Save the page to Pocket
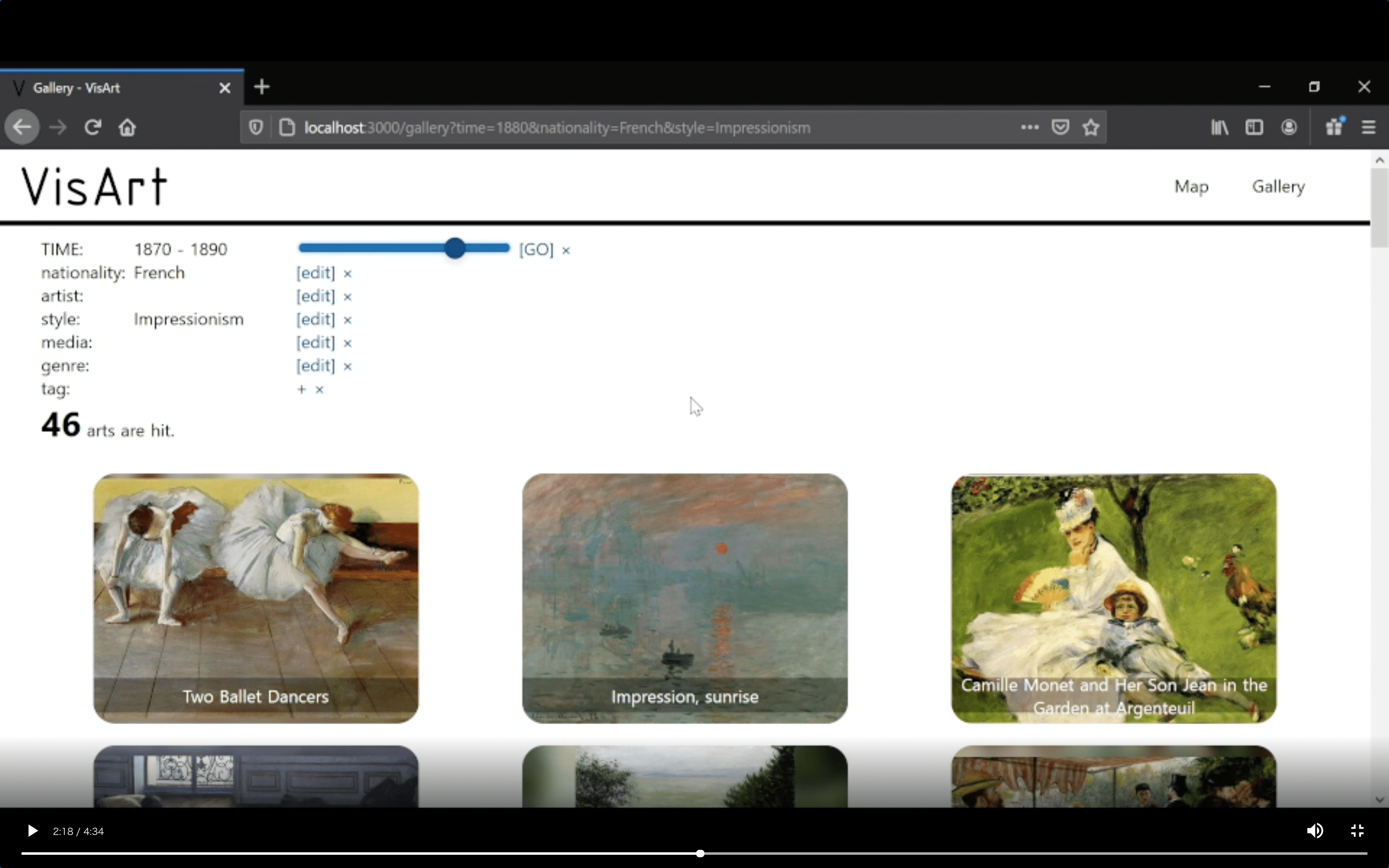 pos(1060,127)
